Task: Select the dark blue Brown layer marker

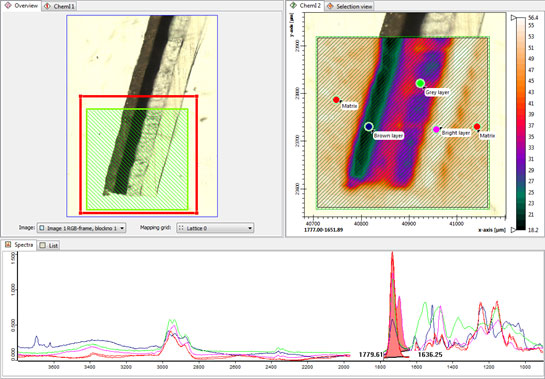Action: pyautogui.click(x=369, y=127)
